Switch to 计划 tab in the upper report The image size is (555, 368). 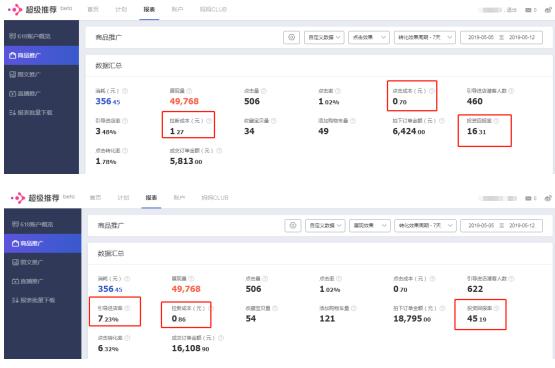121,9
